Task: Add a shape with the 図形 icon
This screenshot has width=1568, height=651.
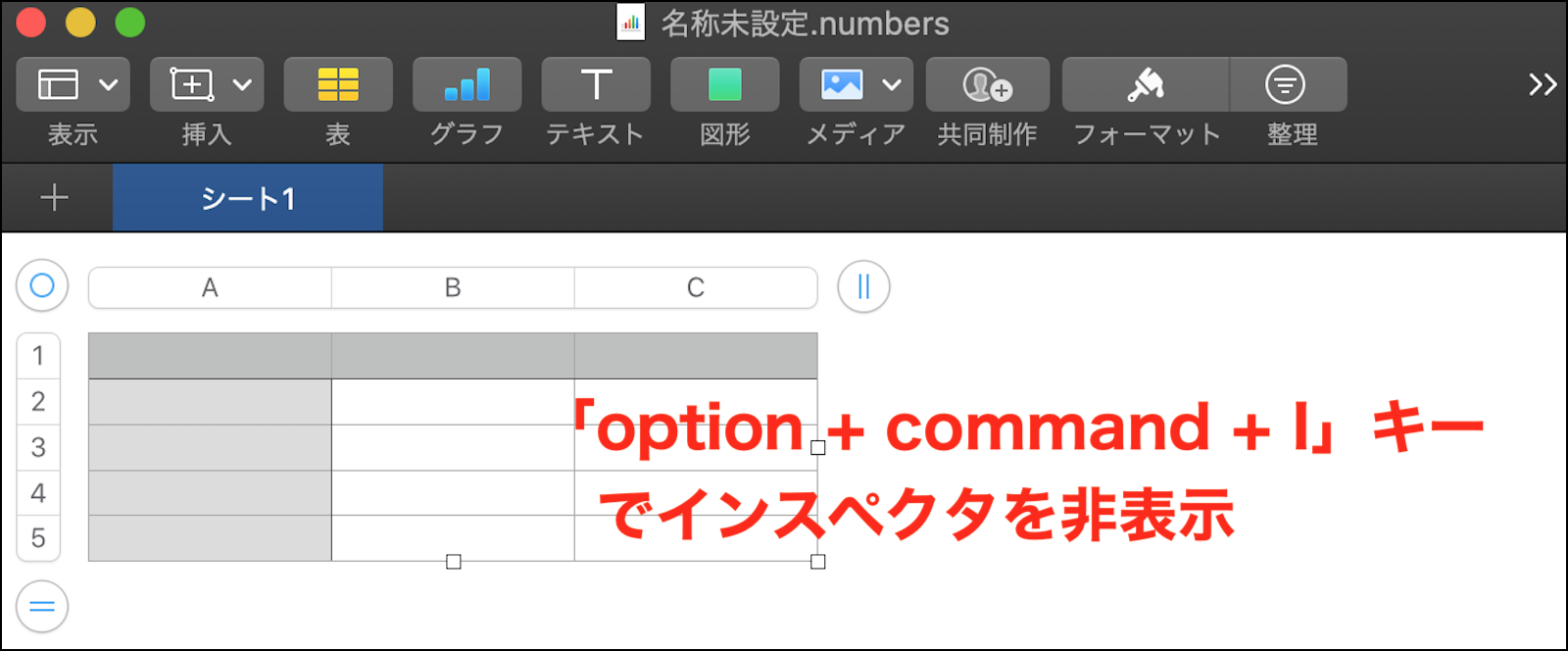Action: pyautogui.click(x=725, y=85)
